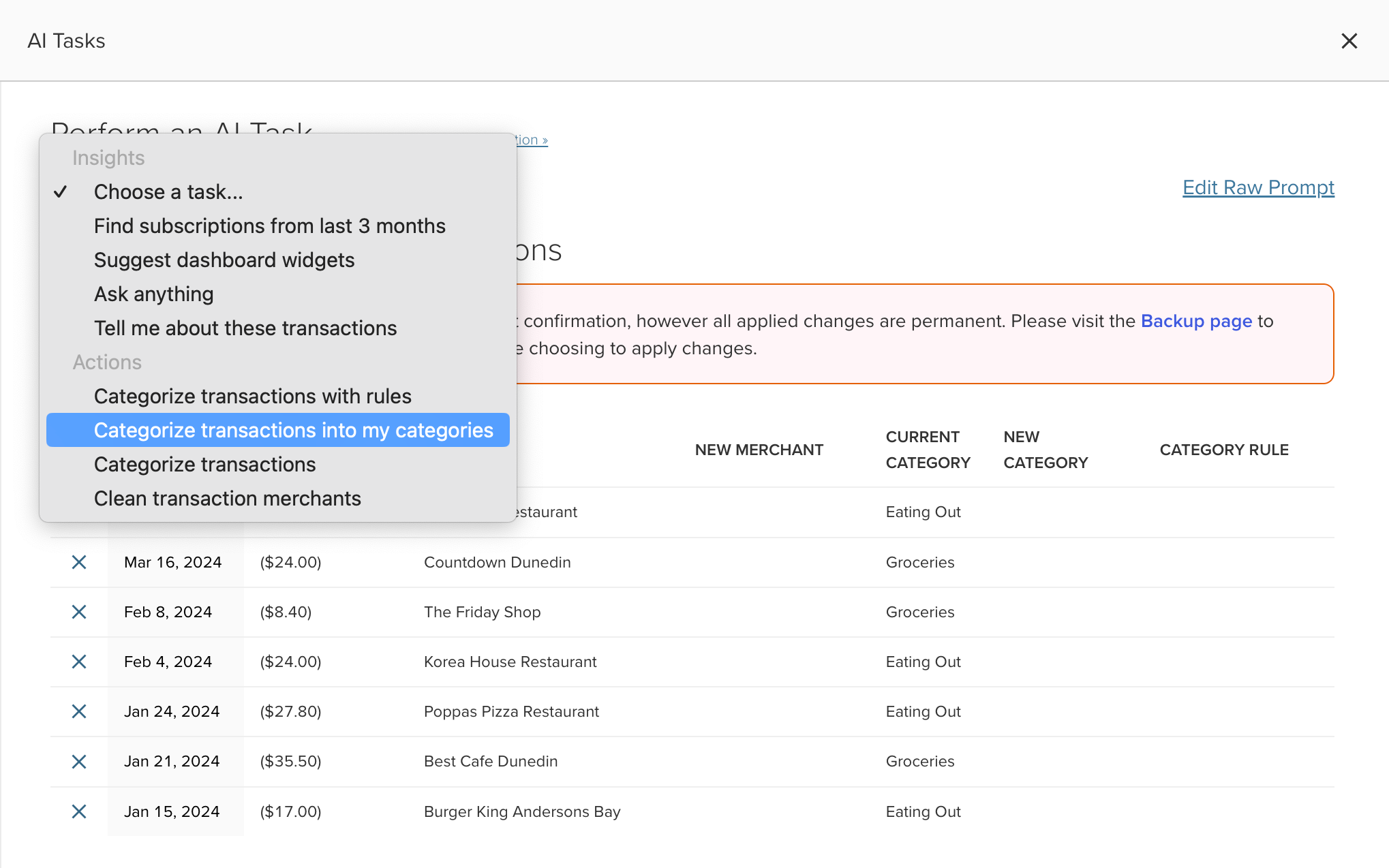Pick the plain 'Categorize transactions' option

[x=204, y=465]
